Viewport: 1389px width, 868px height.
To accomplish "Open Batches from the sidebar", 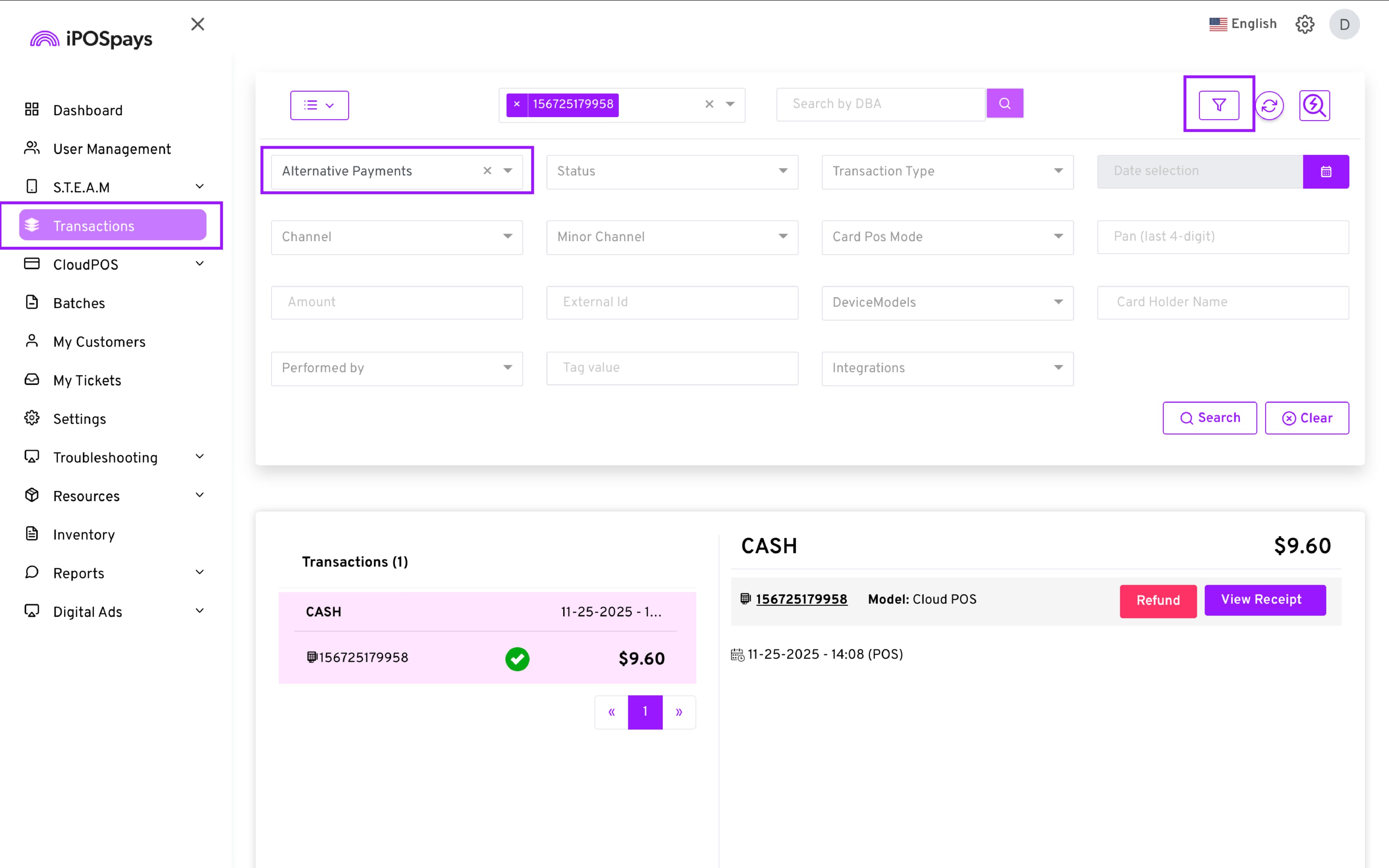I will (79, 303).
